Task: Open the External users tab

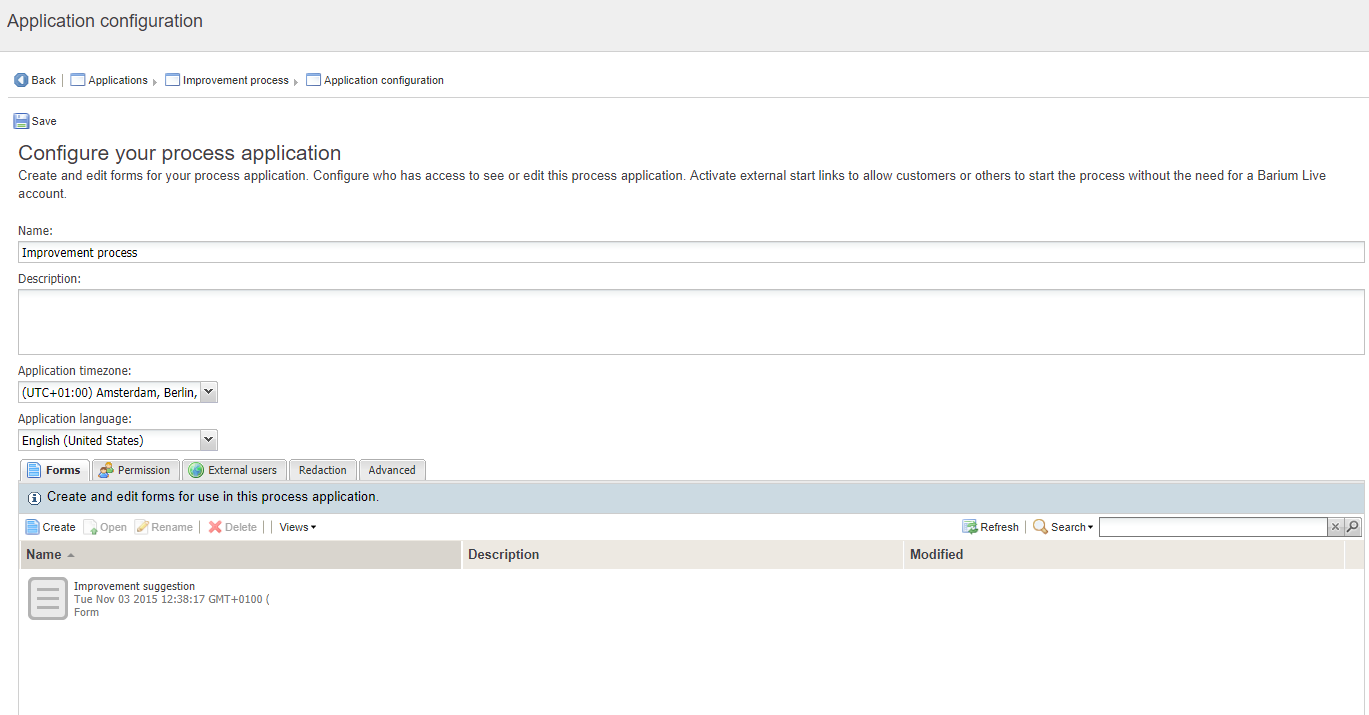Action: [x=234, y=469]
